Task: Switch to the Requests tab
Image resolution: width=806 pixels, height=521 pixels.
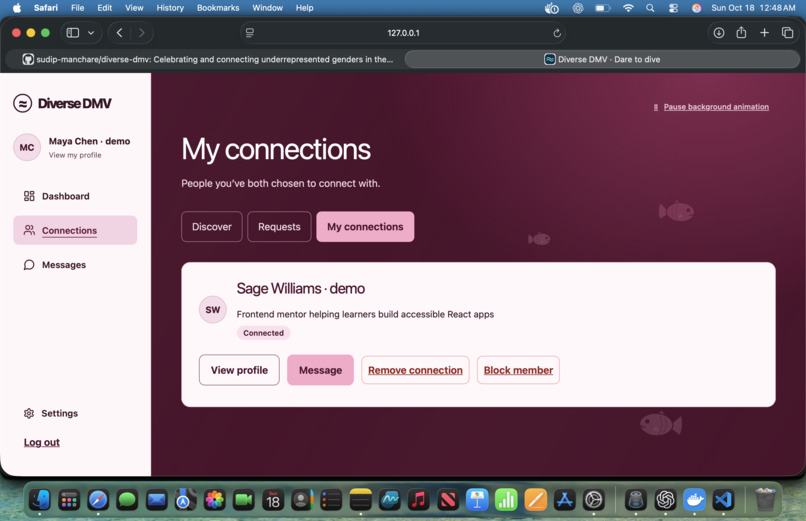Action: (279, 227)
